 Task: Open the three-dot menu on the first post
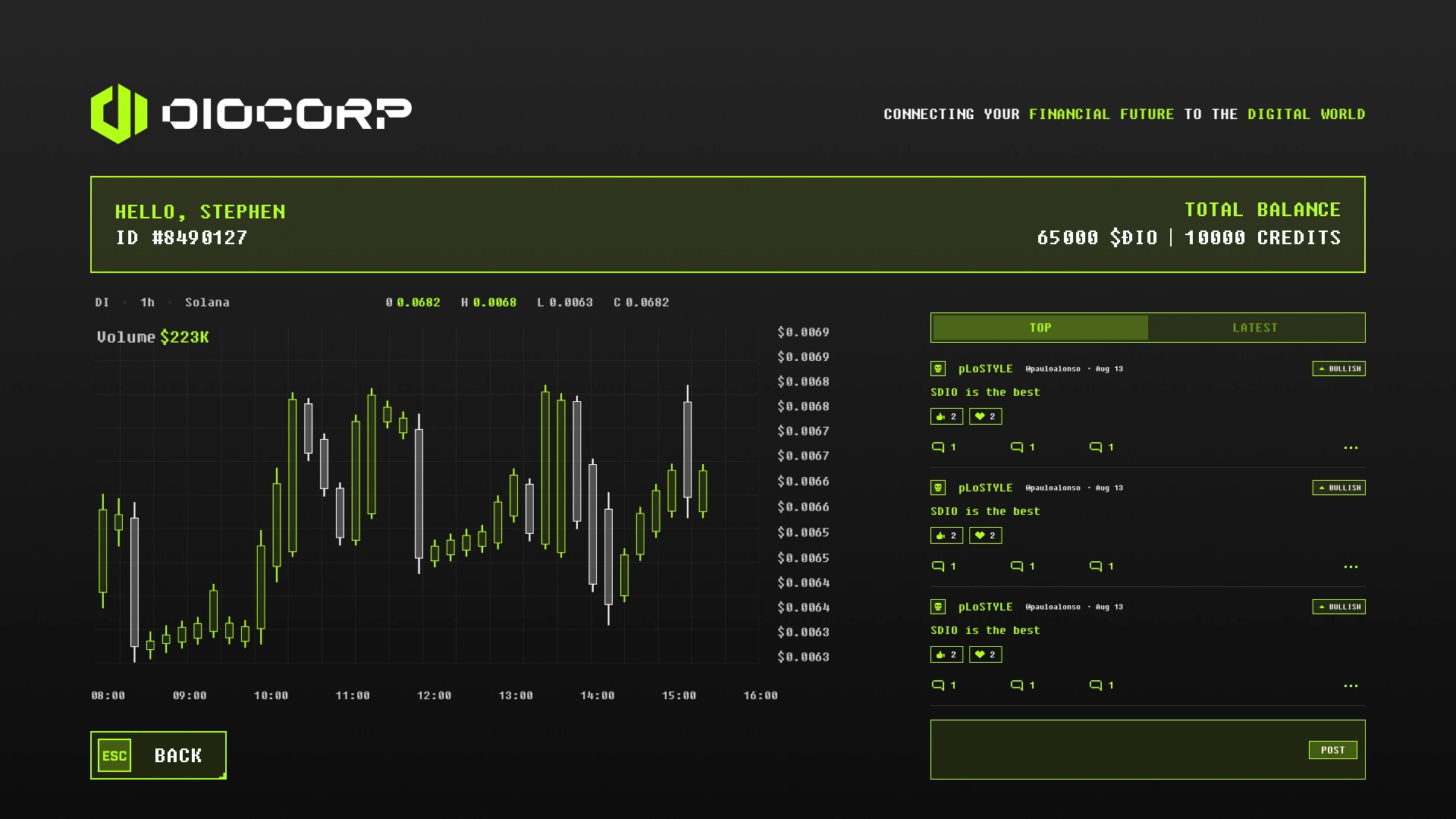(1351, 447)
